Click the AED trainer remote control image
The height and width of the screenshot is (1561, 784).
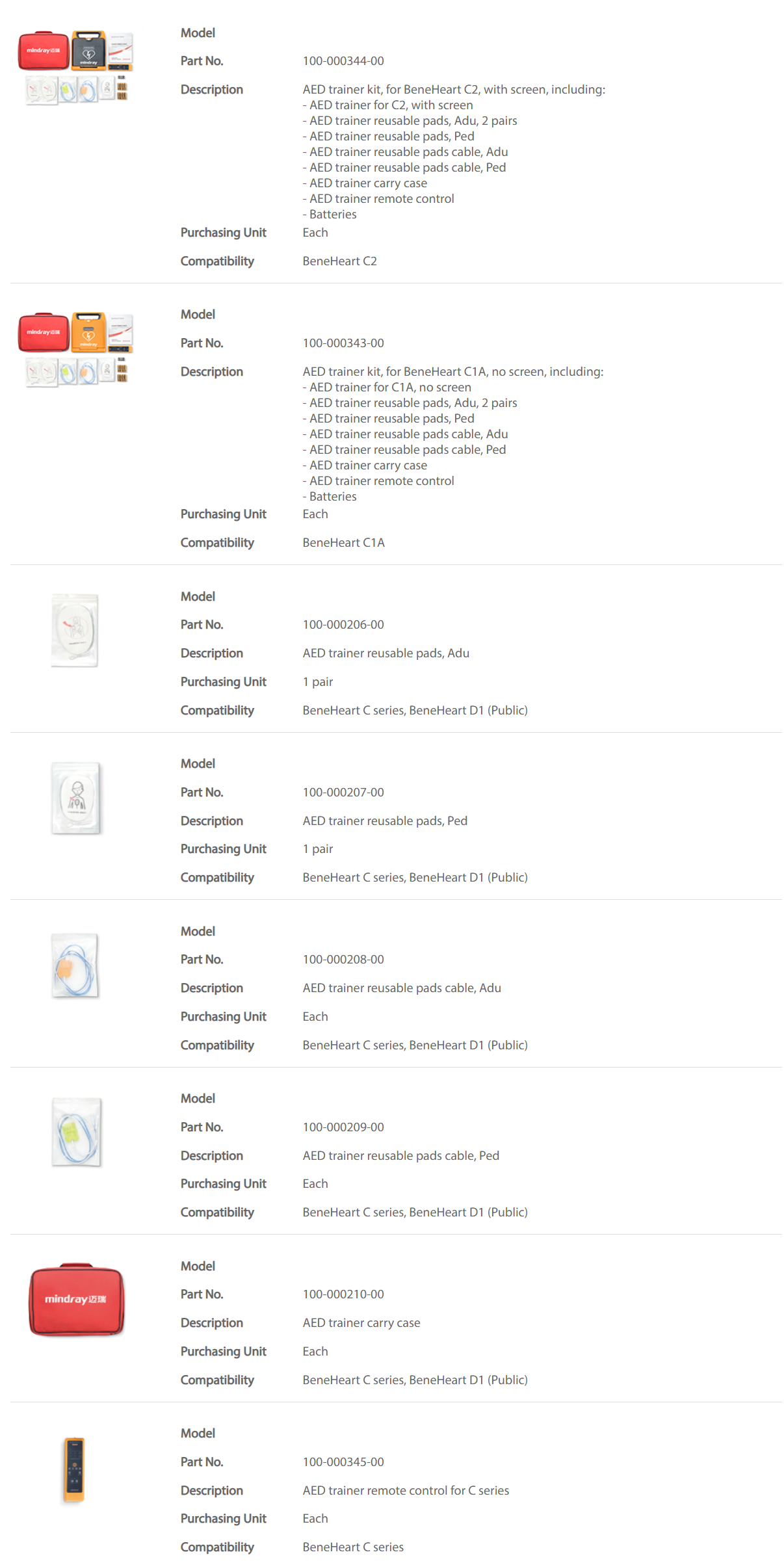tap(74, 1470)
